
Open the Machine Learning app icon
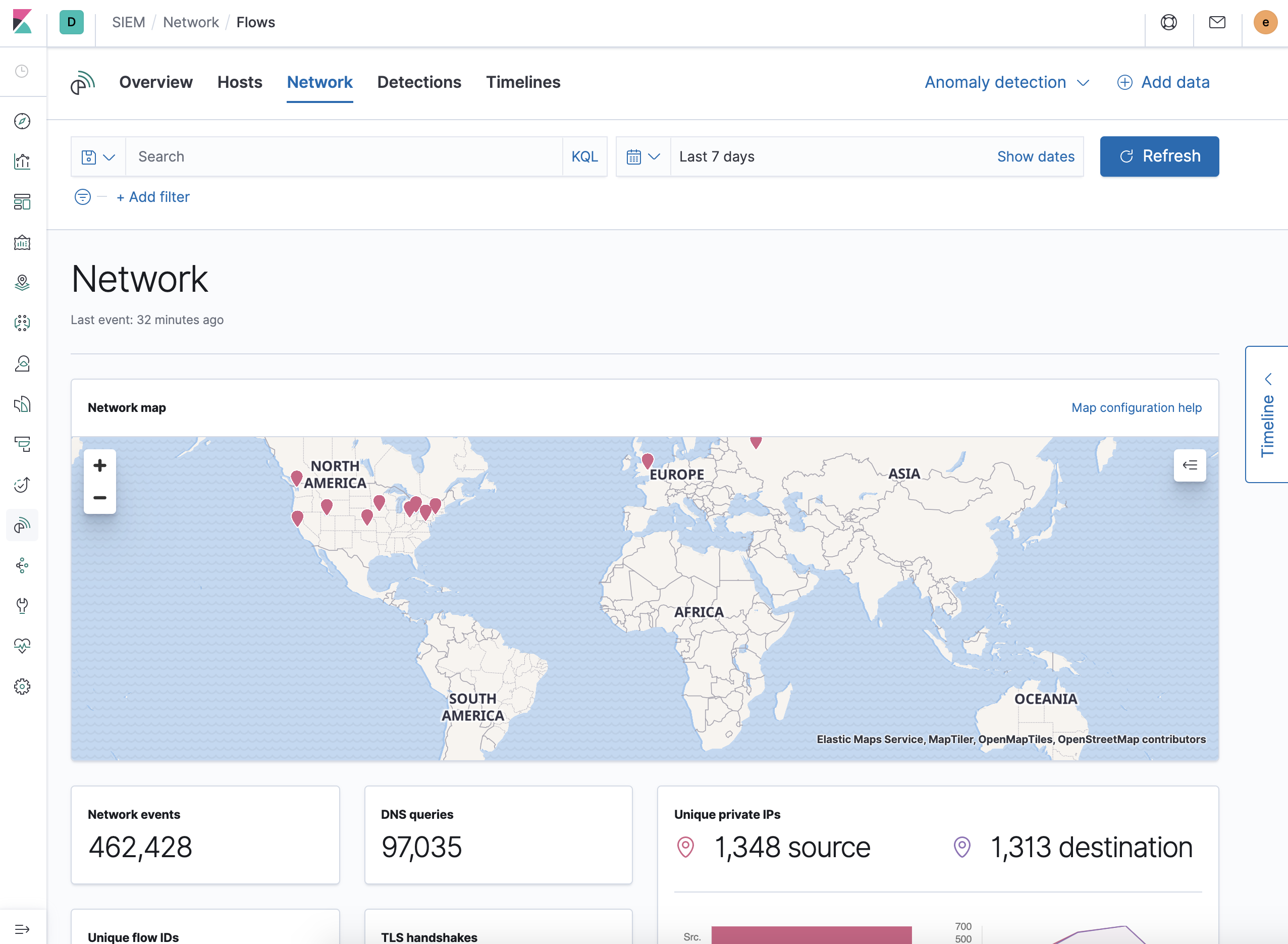point(22,323)
